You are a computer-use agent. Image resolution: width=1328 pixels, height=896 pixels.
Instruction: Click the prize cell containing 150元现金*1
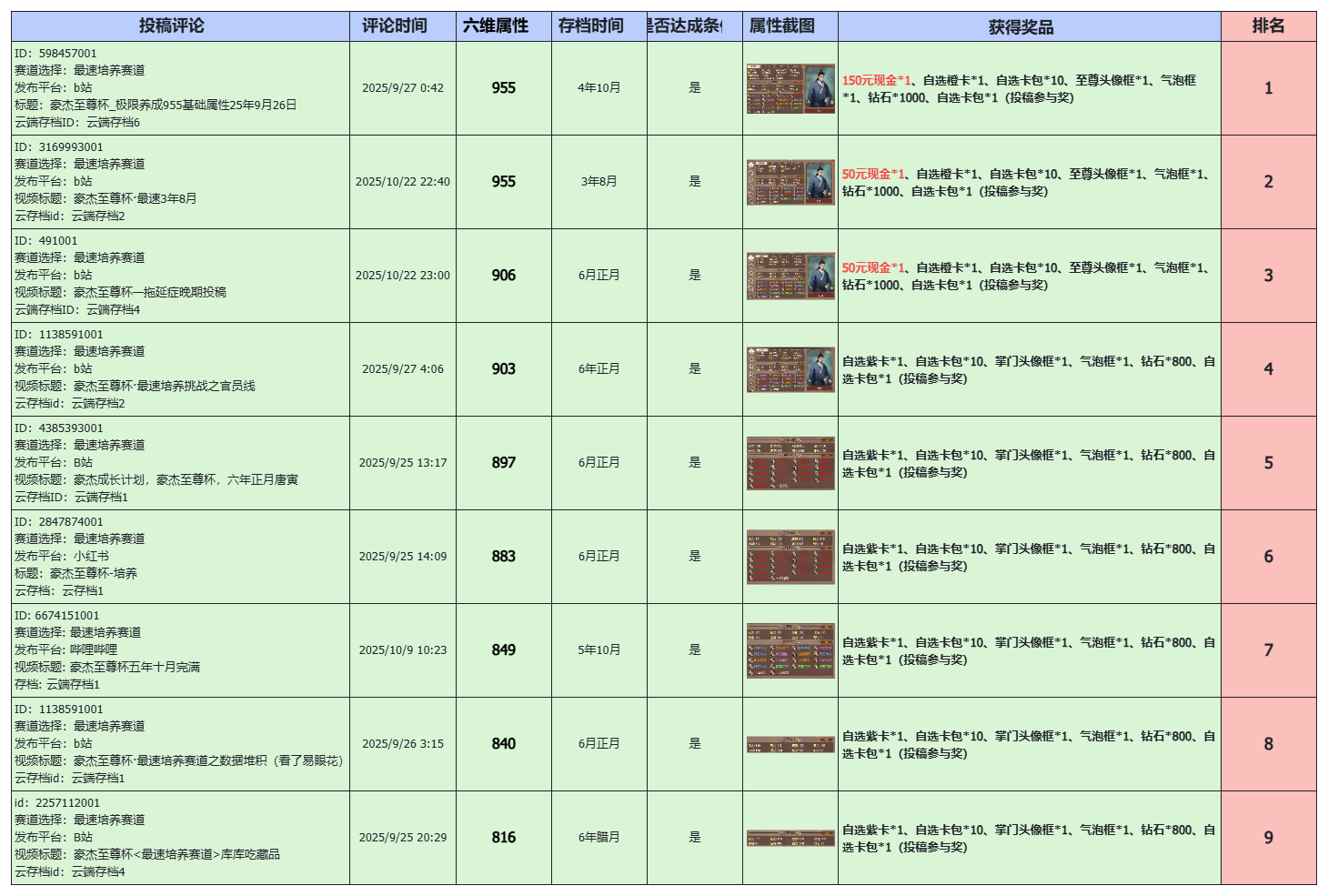coord(1030,88)
